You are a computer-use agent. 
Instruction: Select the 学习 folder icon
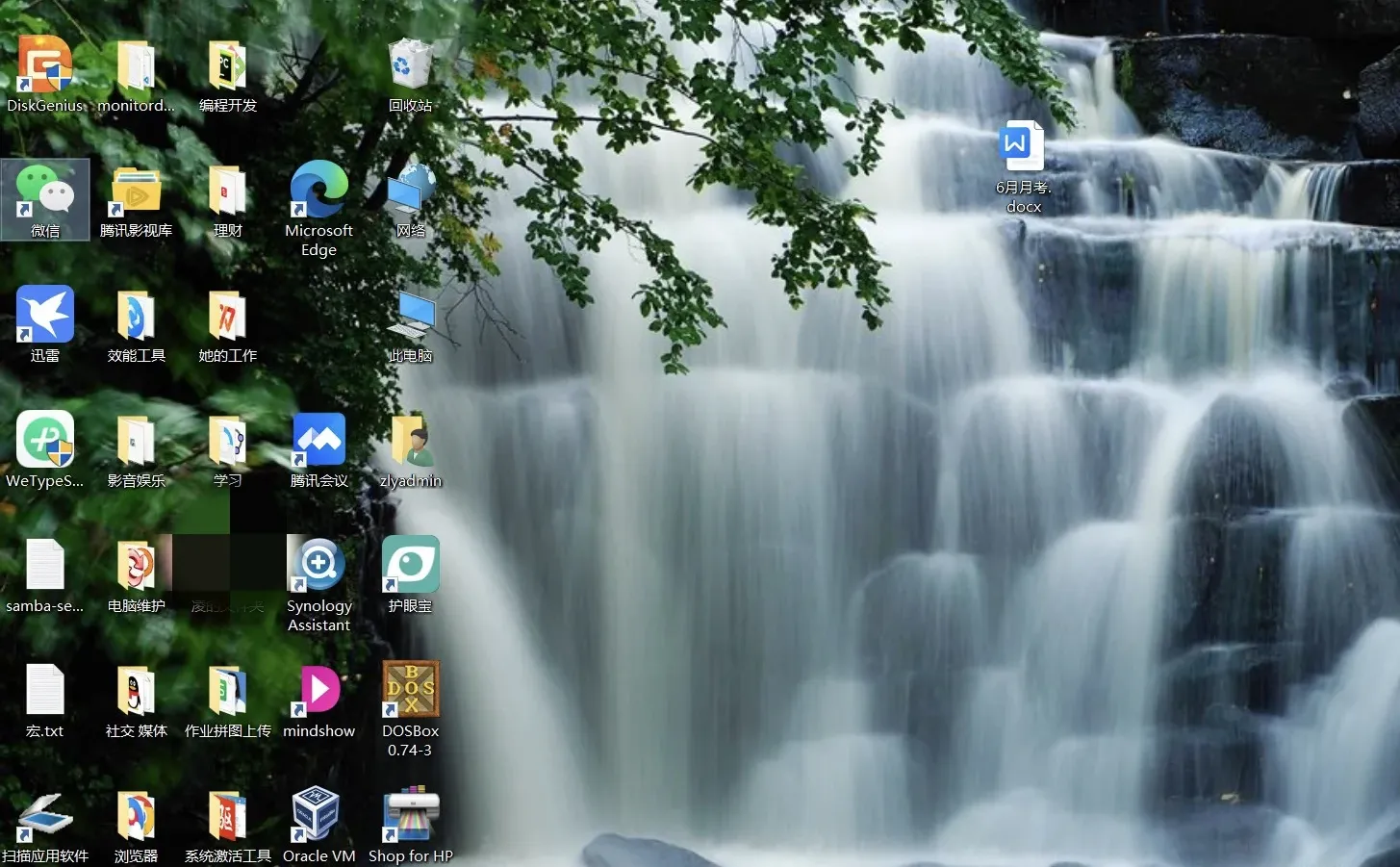(x=228, y=441)
